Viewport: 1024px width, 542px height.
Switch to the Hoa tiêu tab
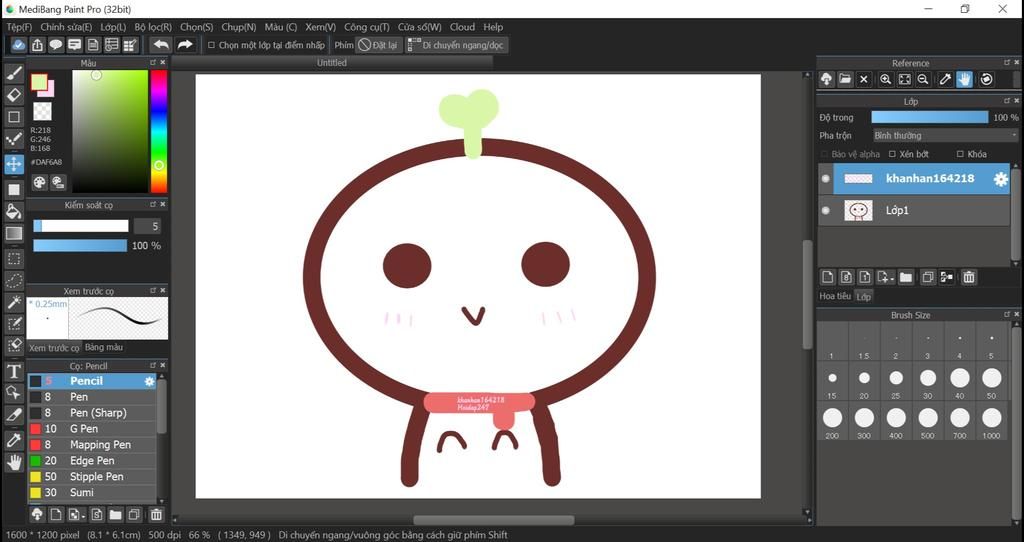(835, 296)
